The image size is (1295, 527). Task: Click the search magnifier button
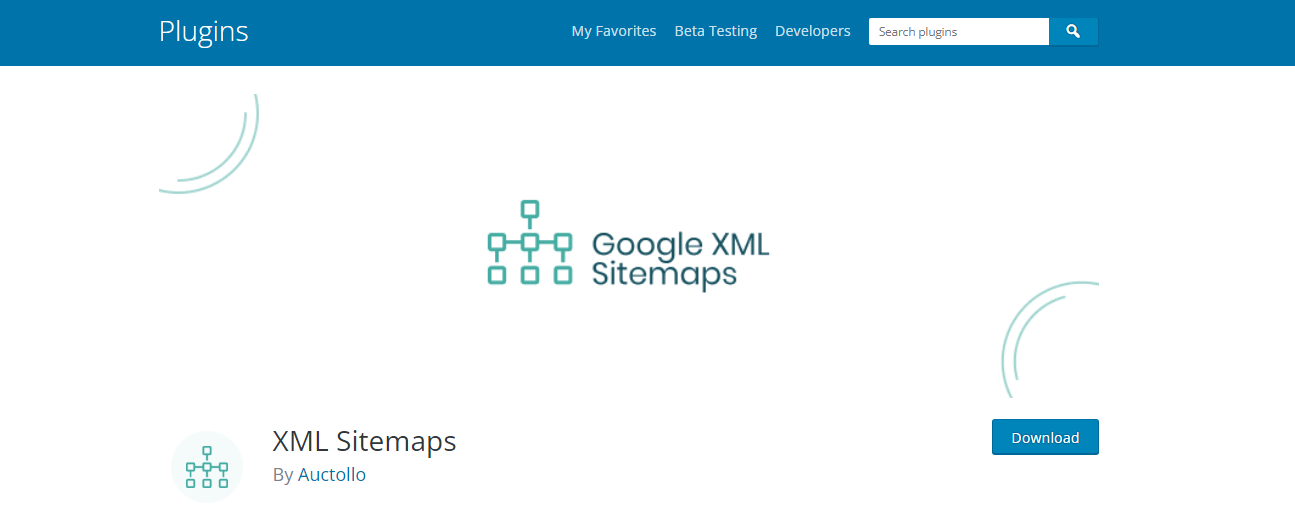click(x=1073, y=32)
